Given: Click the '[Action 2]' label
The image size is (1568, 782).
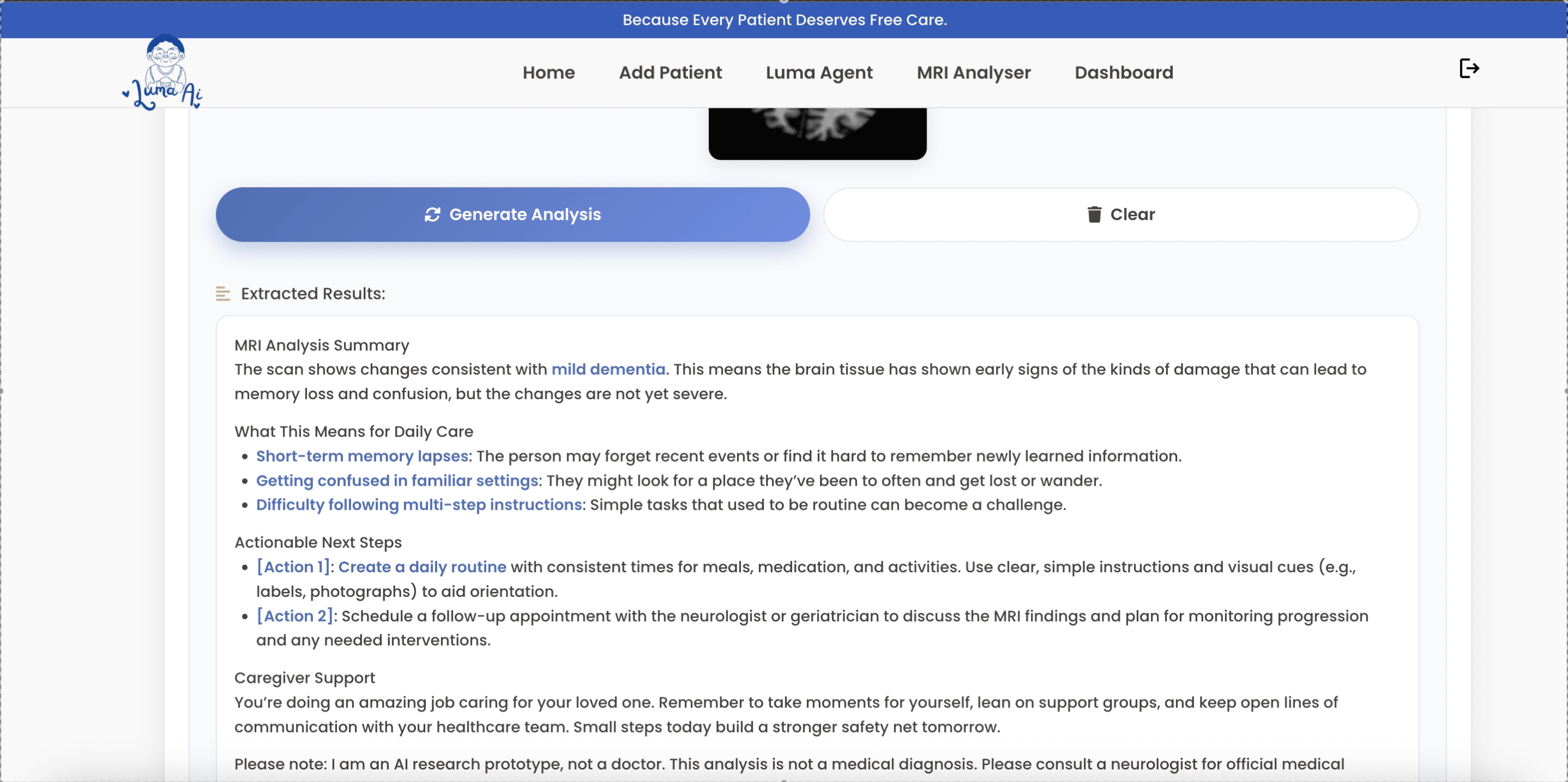Looking at the screenshot, I should click(x=295, y=616).
